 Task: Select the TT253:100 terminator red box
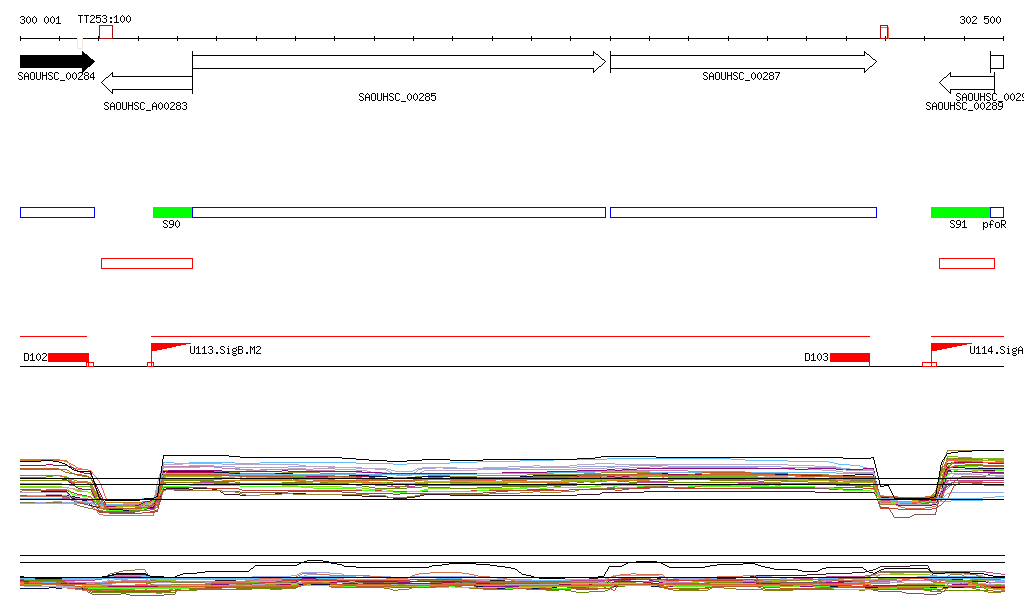coord(105,32)
